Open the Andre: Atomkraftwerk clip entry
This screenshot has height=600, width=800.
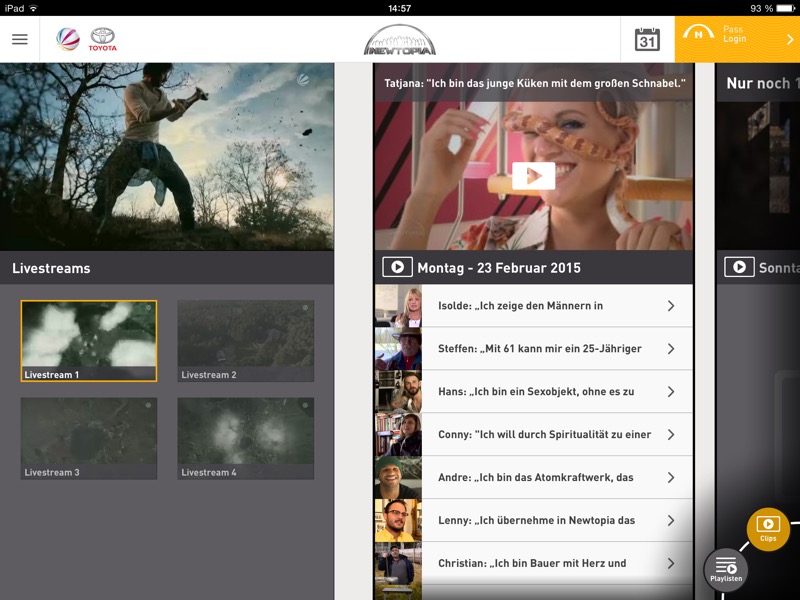pyautogui.click(x=535, y=478)
